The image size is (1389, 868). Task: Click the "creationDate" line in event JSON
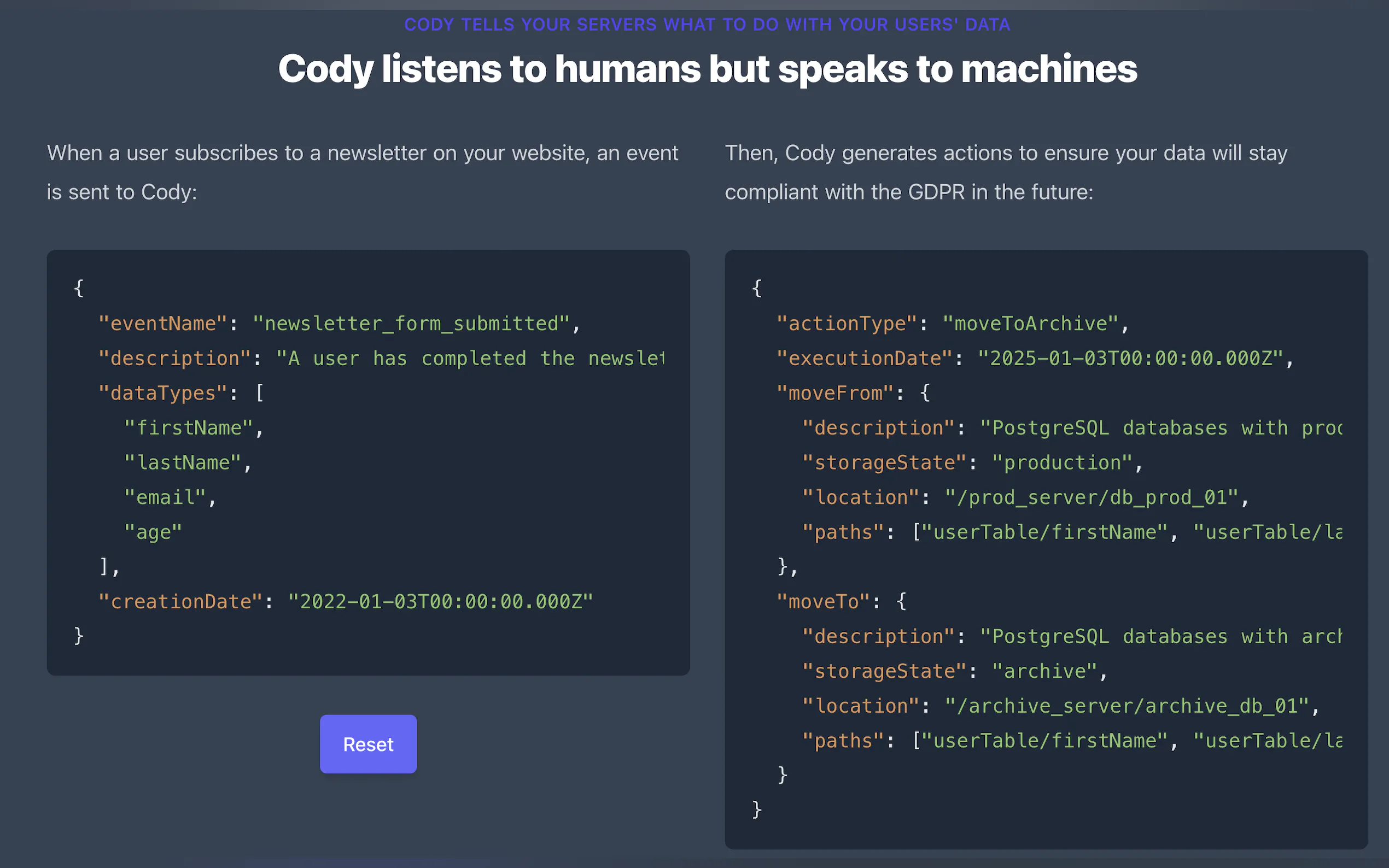(346, 602)
